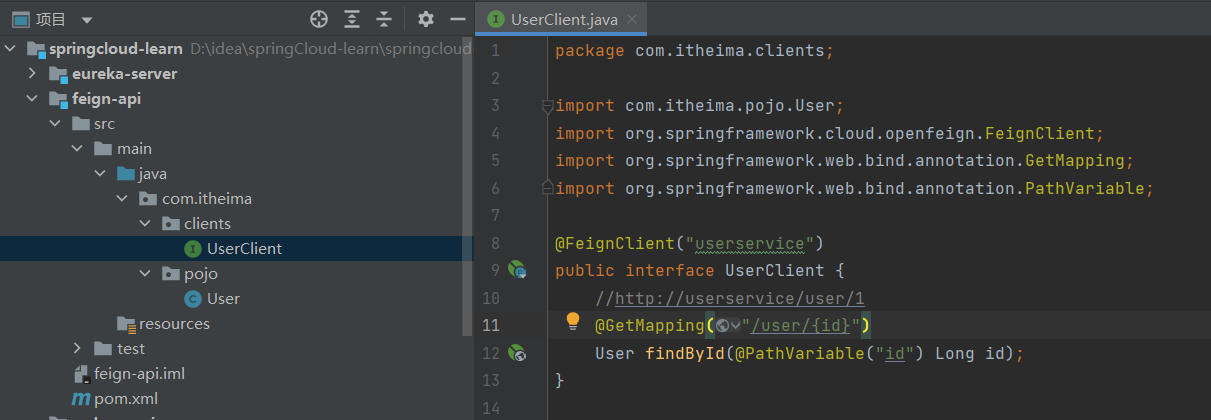Hide the project tool window

click(x=458, y=19)
